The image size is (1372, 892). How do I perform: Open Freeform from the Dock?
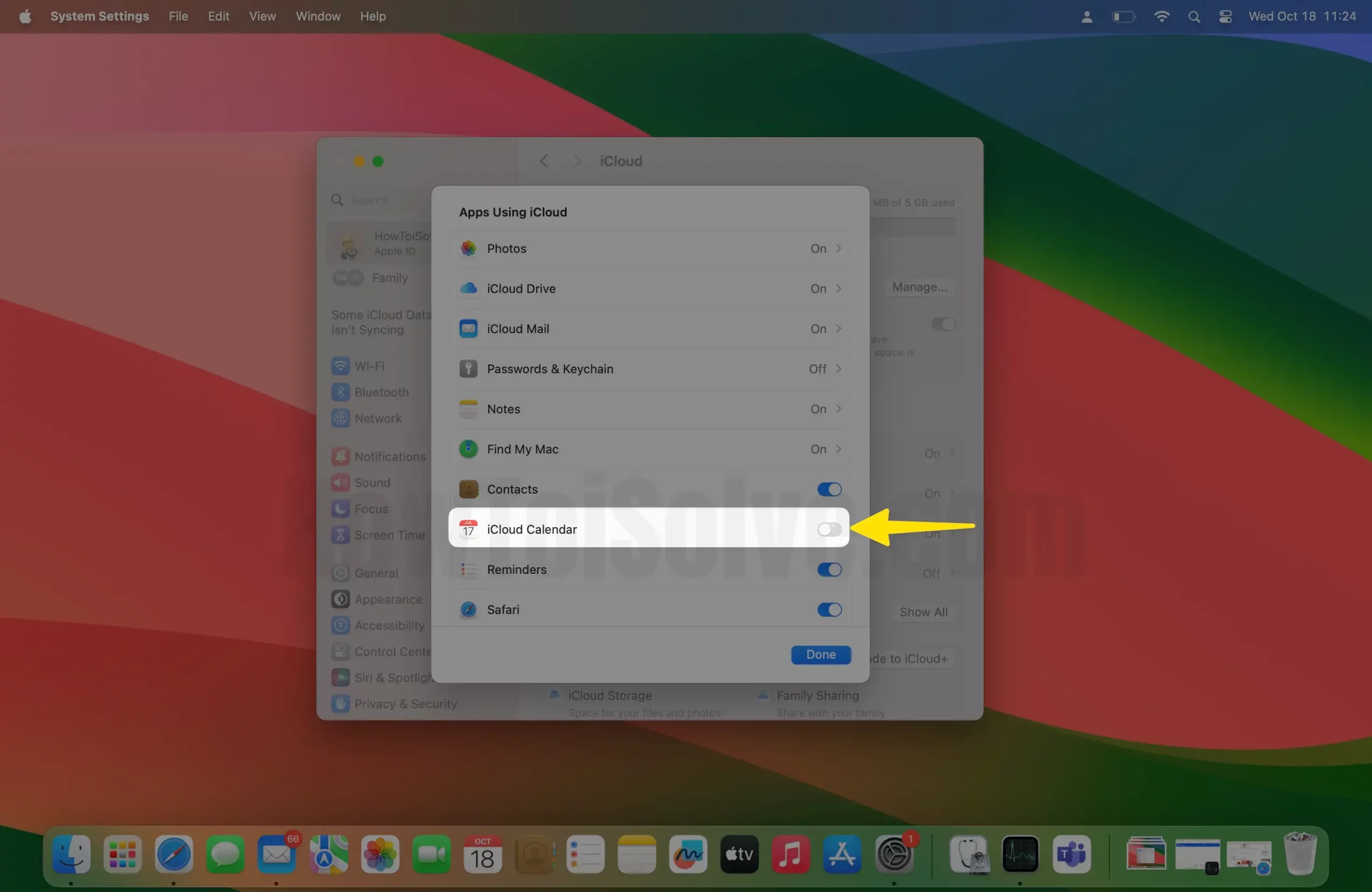click(688, 854)
